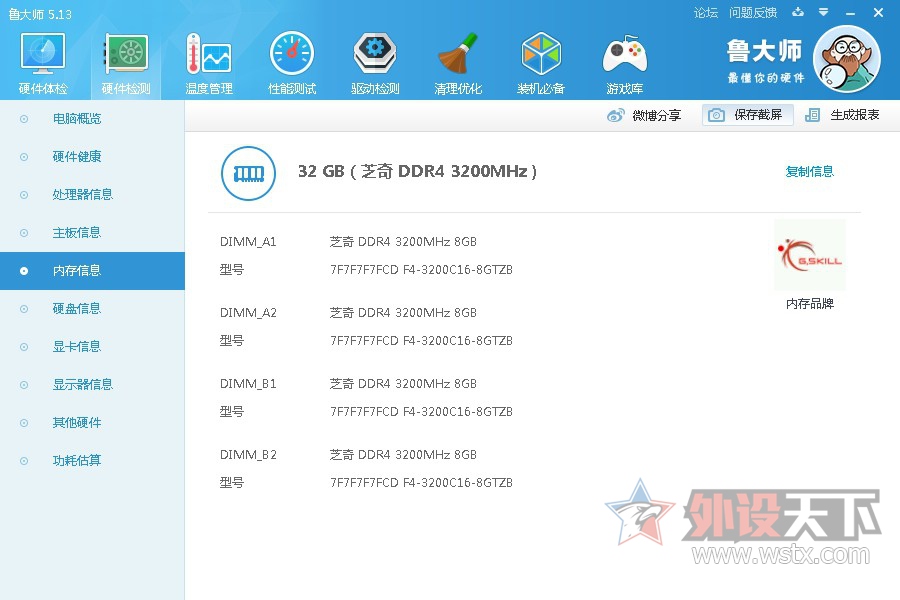This screenshot has width=900, height=600.
Task: Open the 驱动检测 driver detection tool
Action: tap(375, 60)
